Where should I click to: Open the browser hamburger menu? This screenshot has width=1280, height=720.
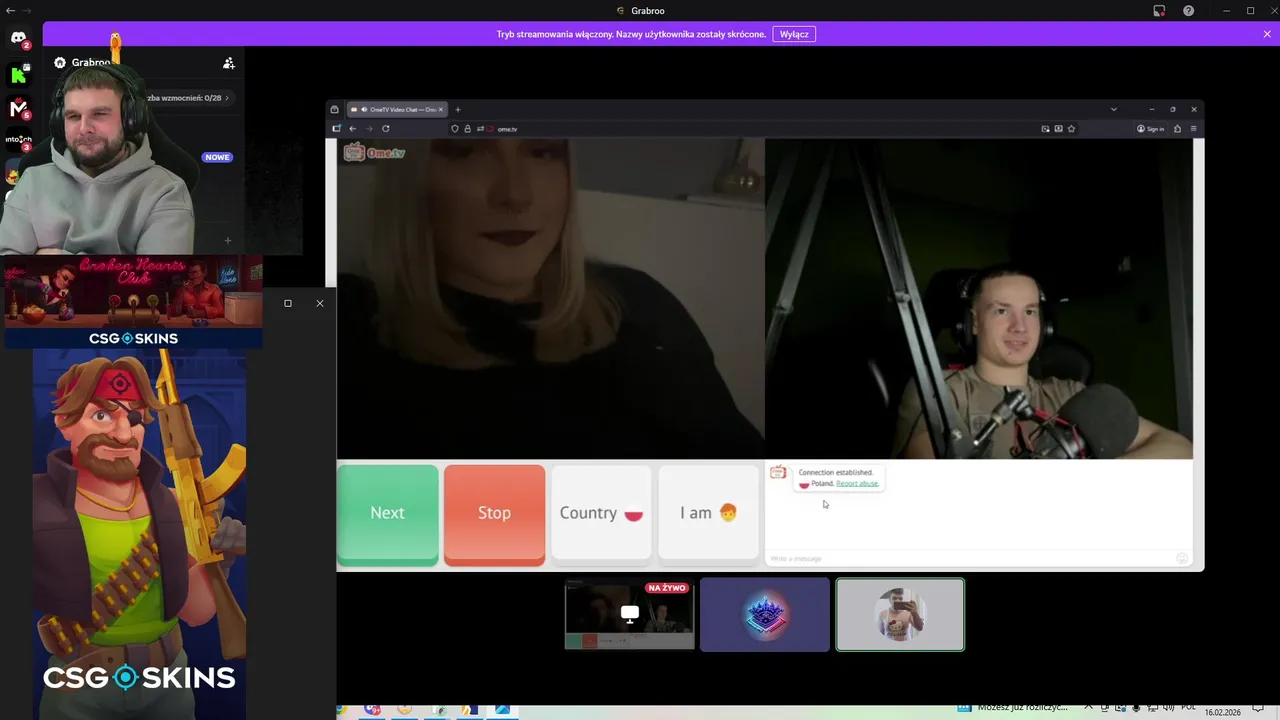pyautogui.click(x=1193, y=129)
